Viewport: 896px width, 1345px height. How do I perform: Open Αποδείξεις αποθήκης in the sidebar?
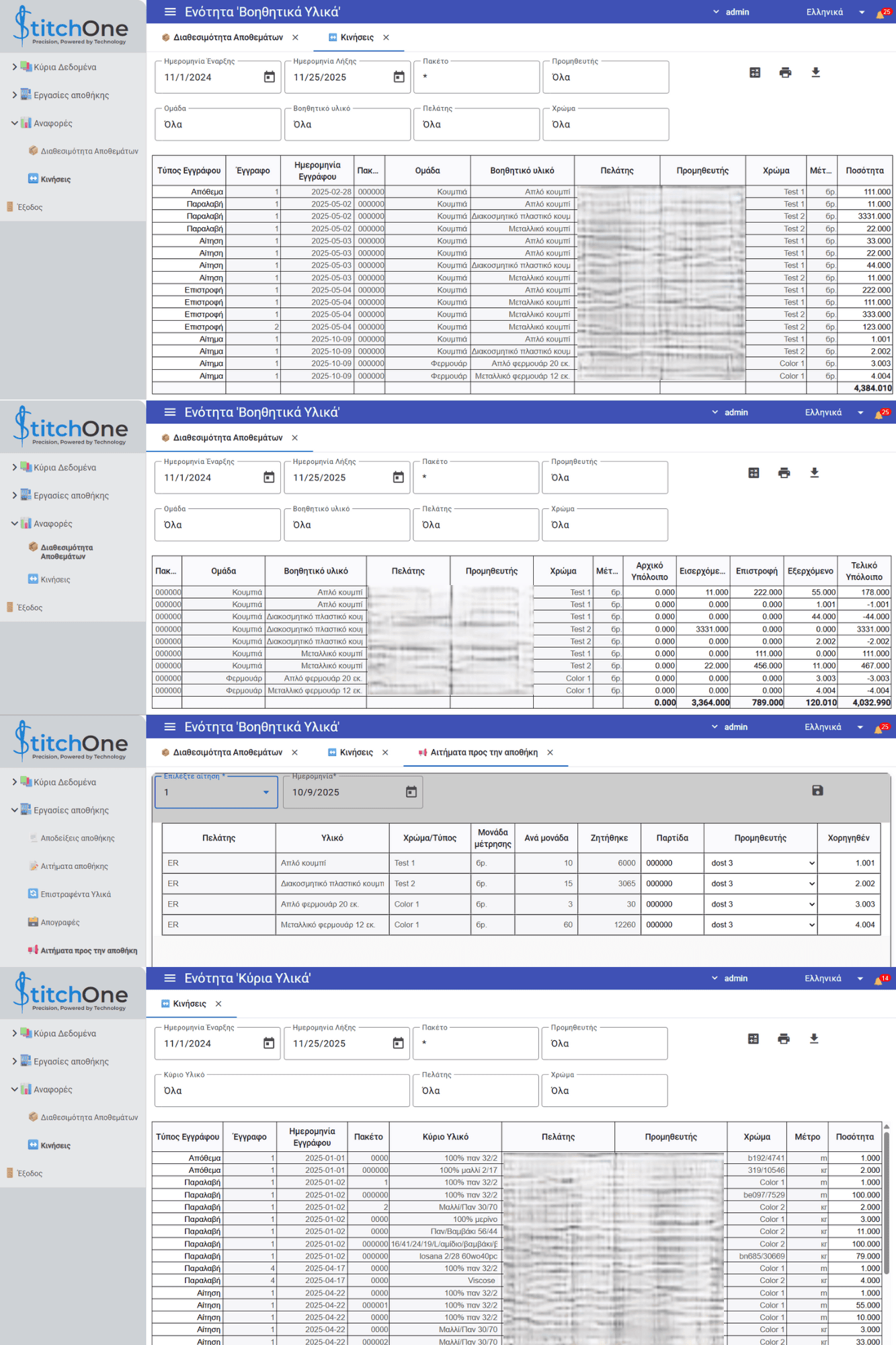click(x=77, y=839)
